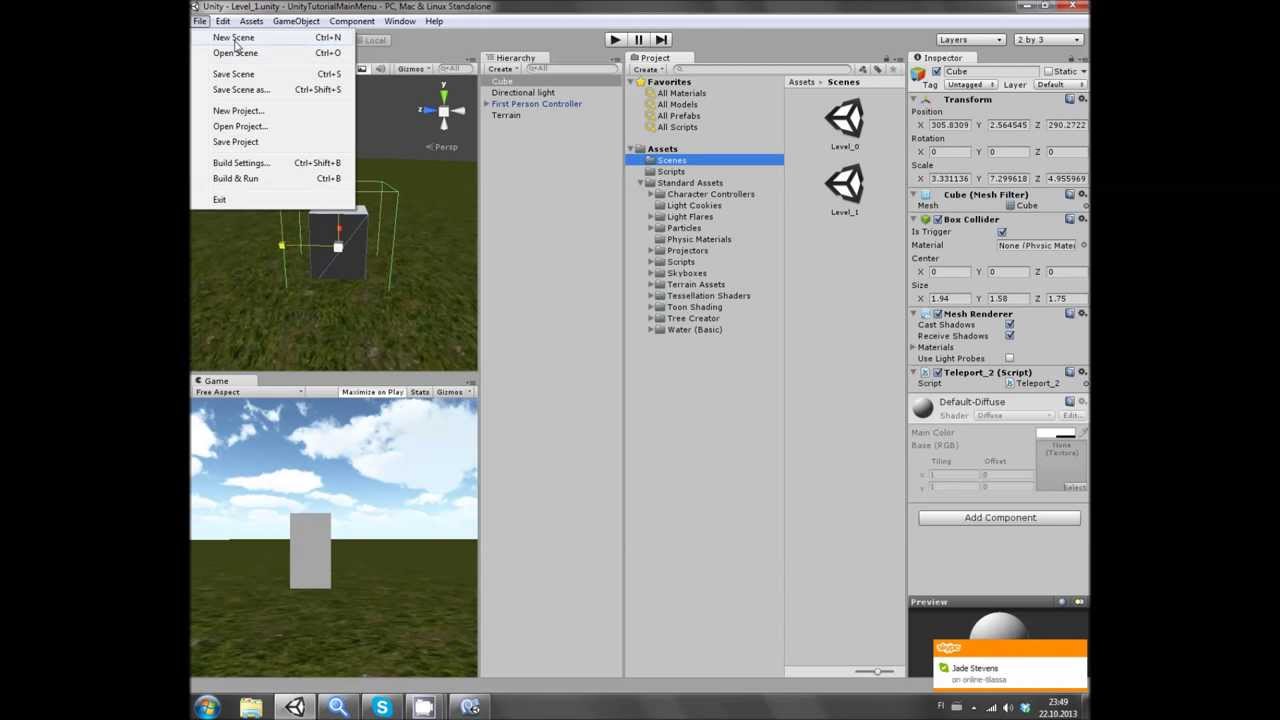Click the Step frame button
1280x720 pixels.
click(661, 40)
